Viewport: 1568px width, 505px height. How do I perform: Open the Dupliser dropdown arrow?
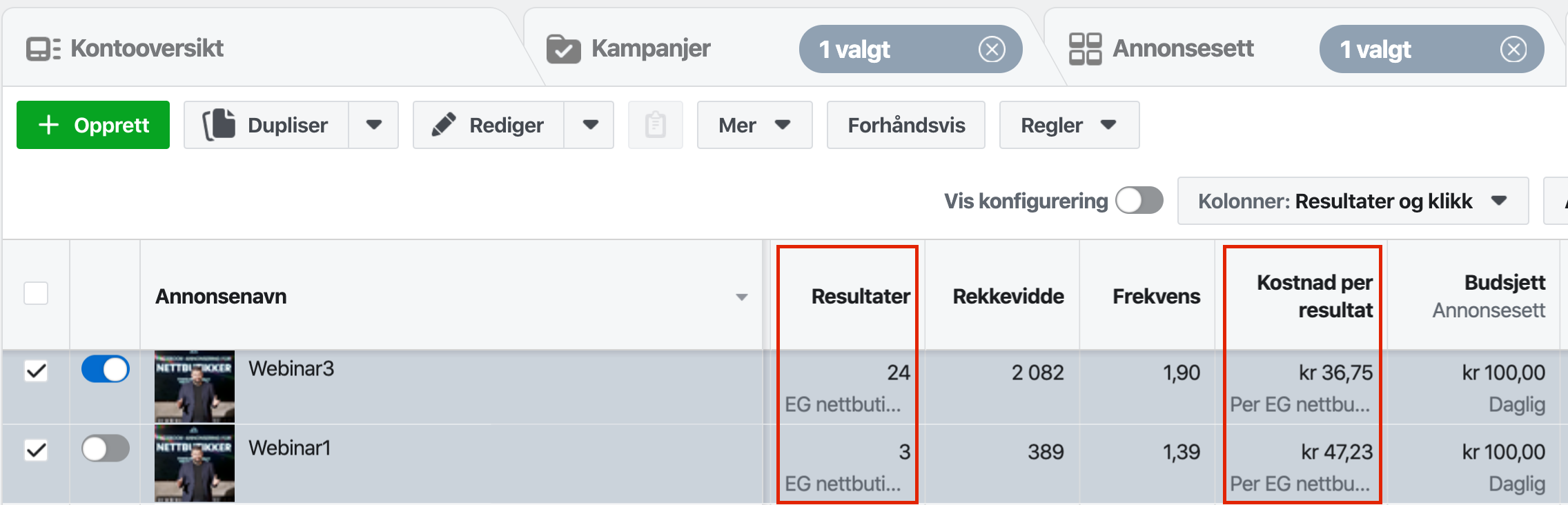point(373,125)
